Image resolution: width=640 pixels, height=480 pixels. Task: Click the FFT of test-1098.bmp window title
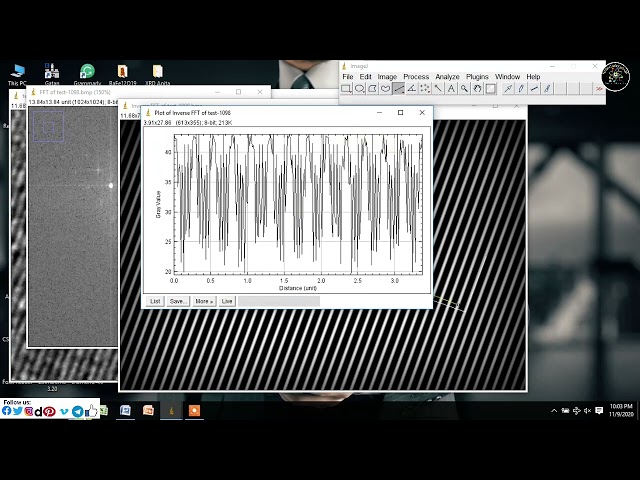point(75,92)
